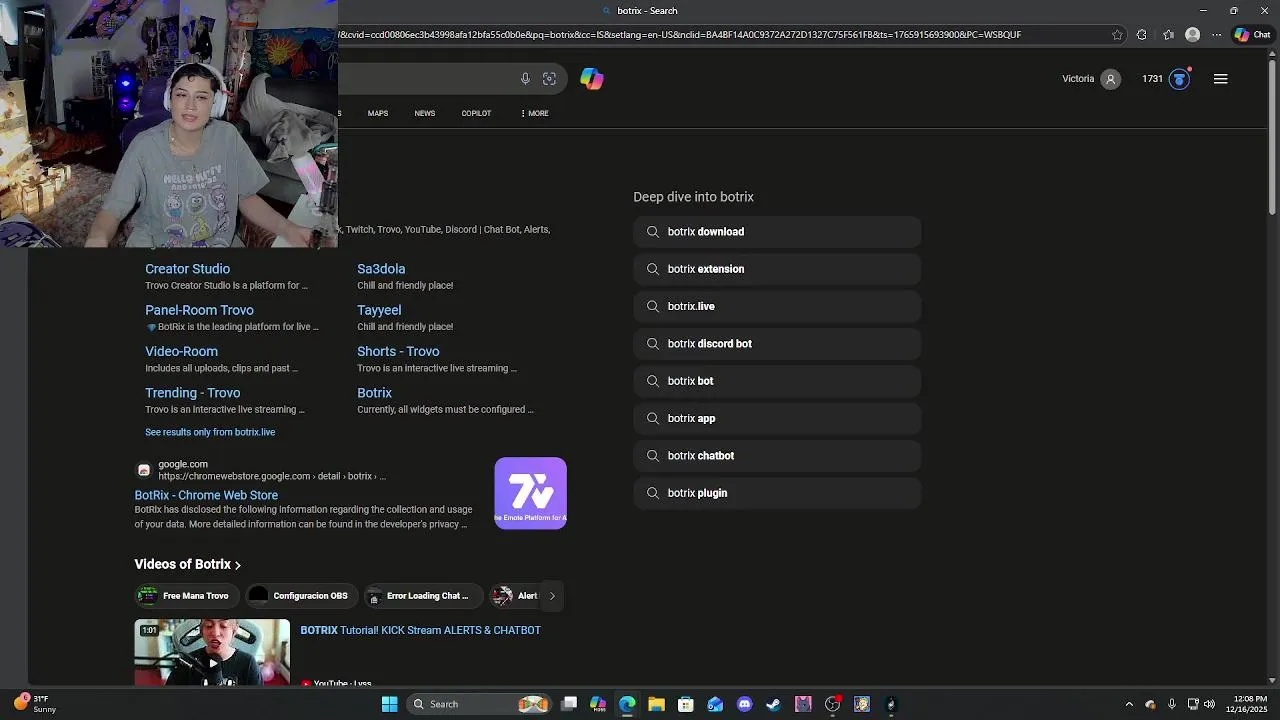
Task: Open volume control in system tray
Action: click(1209, 704)
